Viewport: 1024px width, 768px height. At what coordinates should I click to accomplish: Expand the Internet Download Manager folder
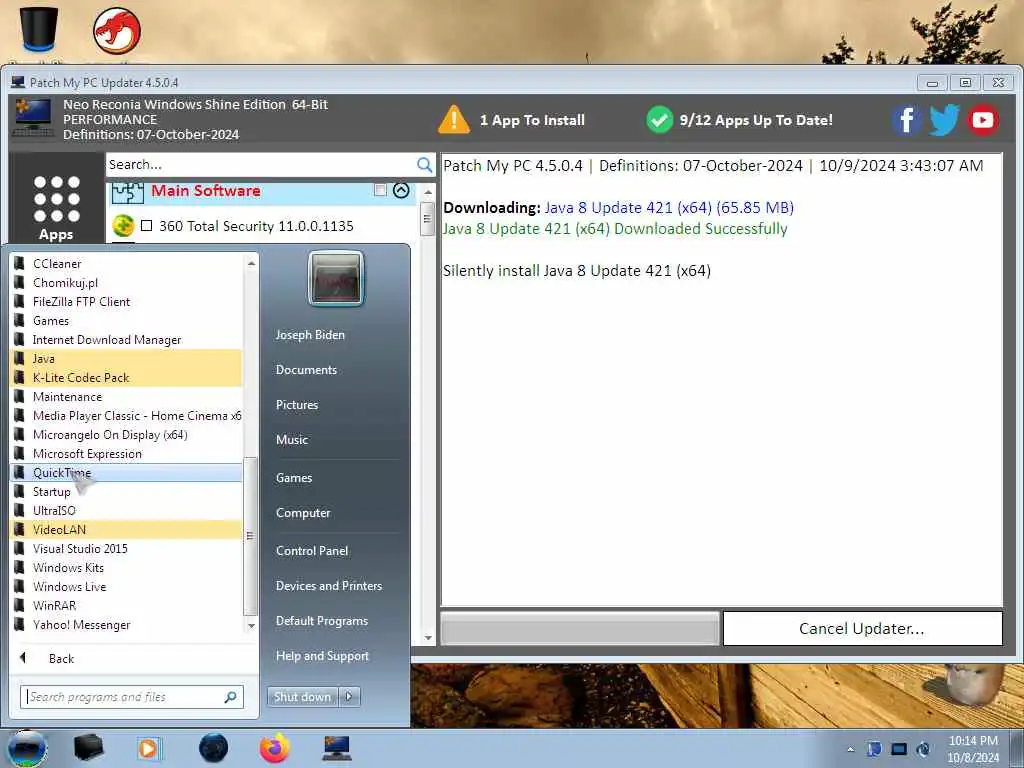[x=127, y=340]
